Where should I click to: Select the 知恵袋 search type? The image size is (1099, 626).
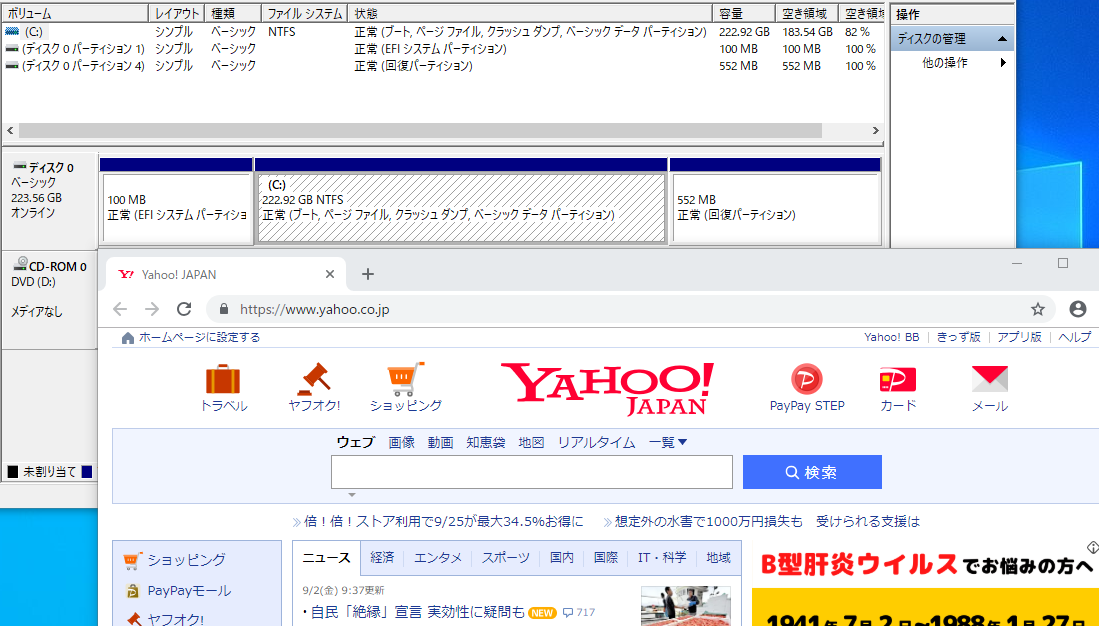(x=486, y=442)
